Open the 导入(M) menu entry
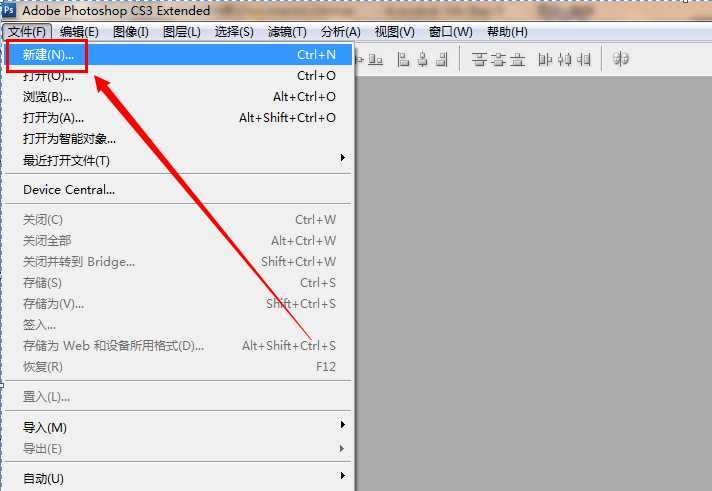 coord(179,427)
